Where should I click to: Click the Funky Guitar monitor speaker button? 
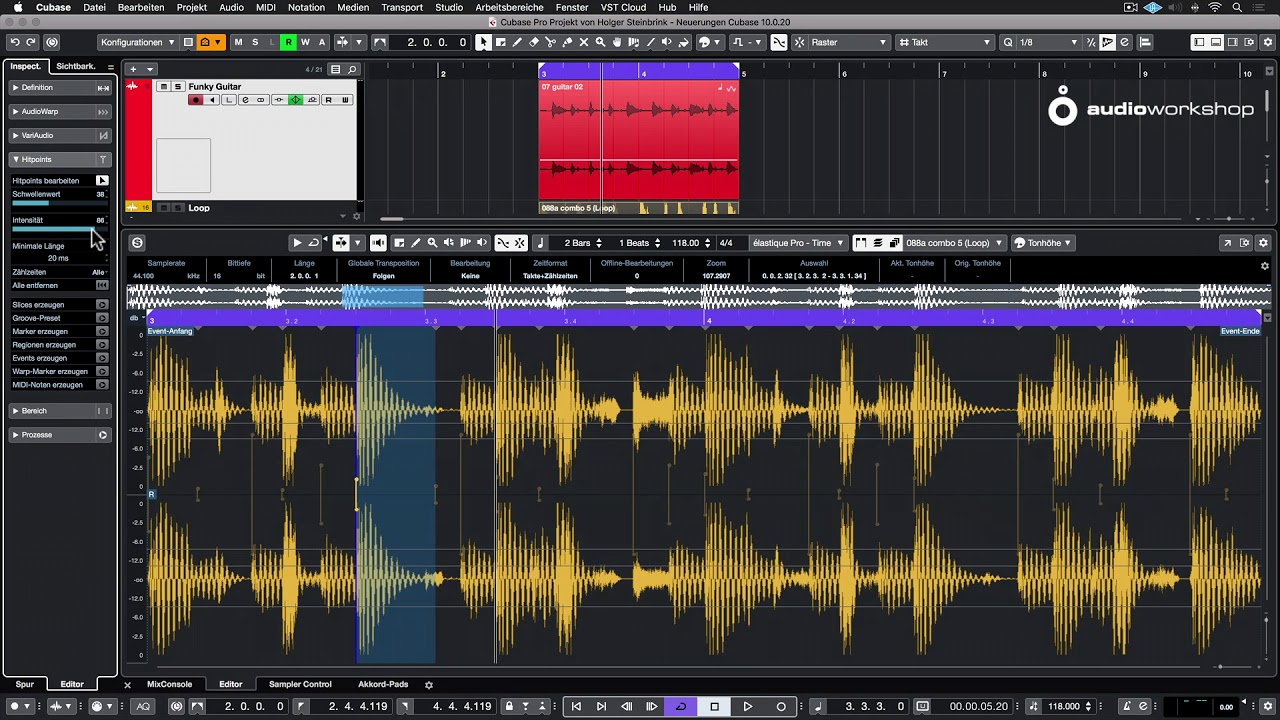coord(212,100)
